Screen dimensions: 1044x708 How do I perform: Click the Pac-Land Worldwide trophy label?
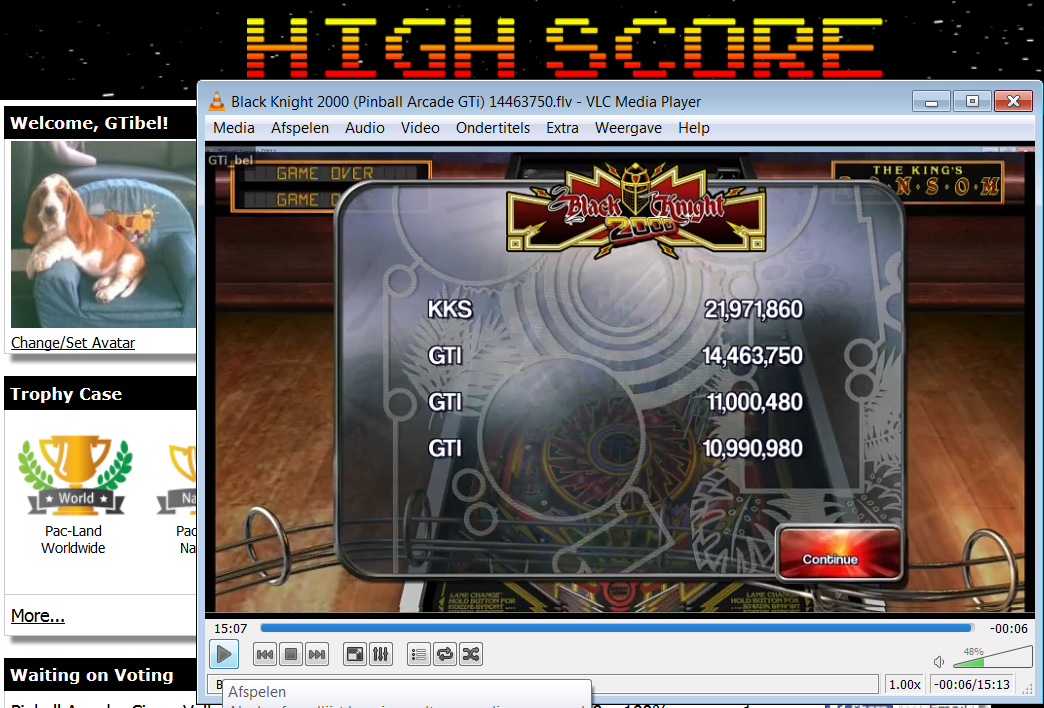(x=73, y=539)
